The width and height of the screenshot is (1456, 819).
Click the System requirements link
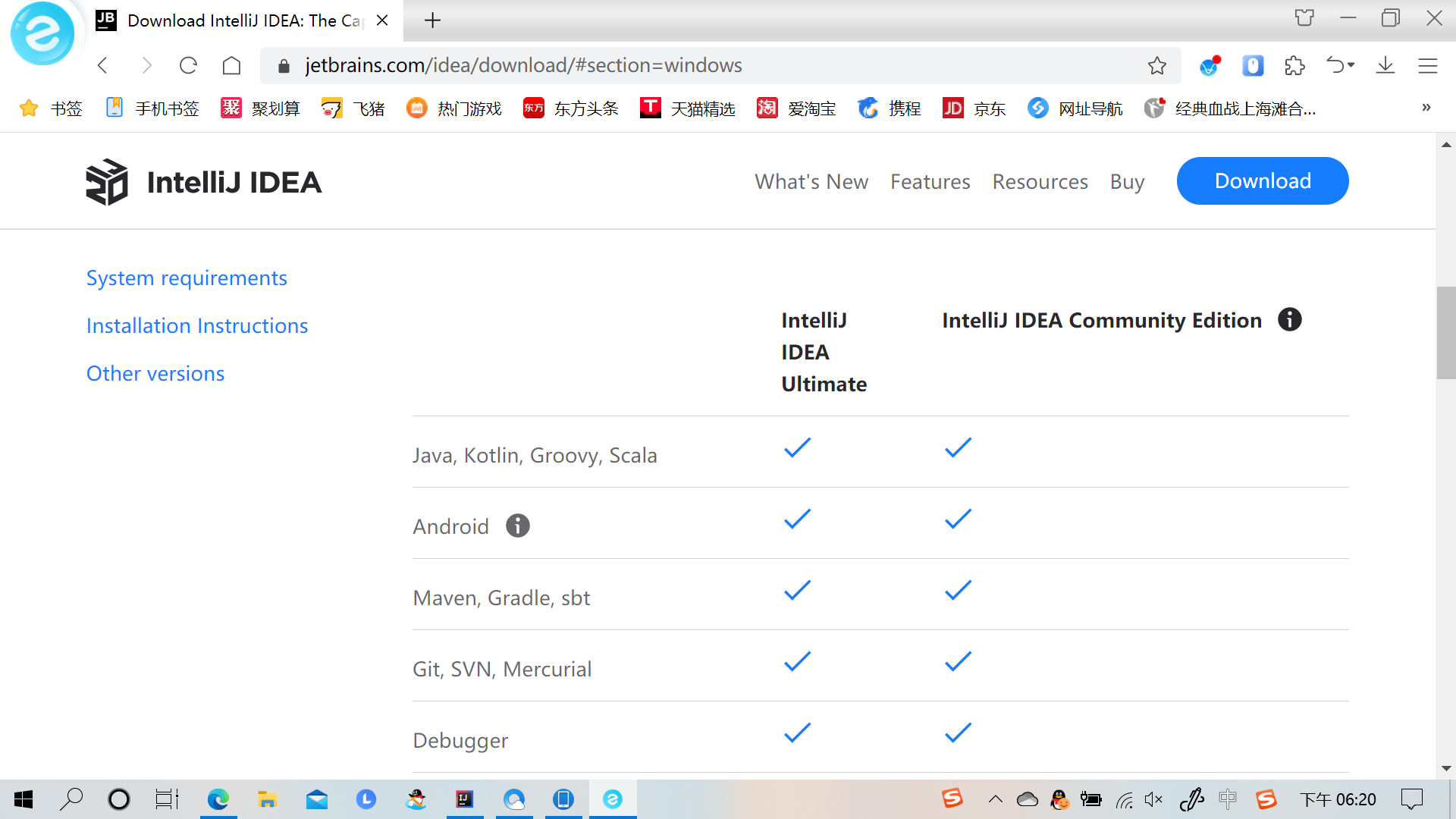(186, 277)
